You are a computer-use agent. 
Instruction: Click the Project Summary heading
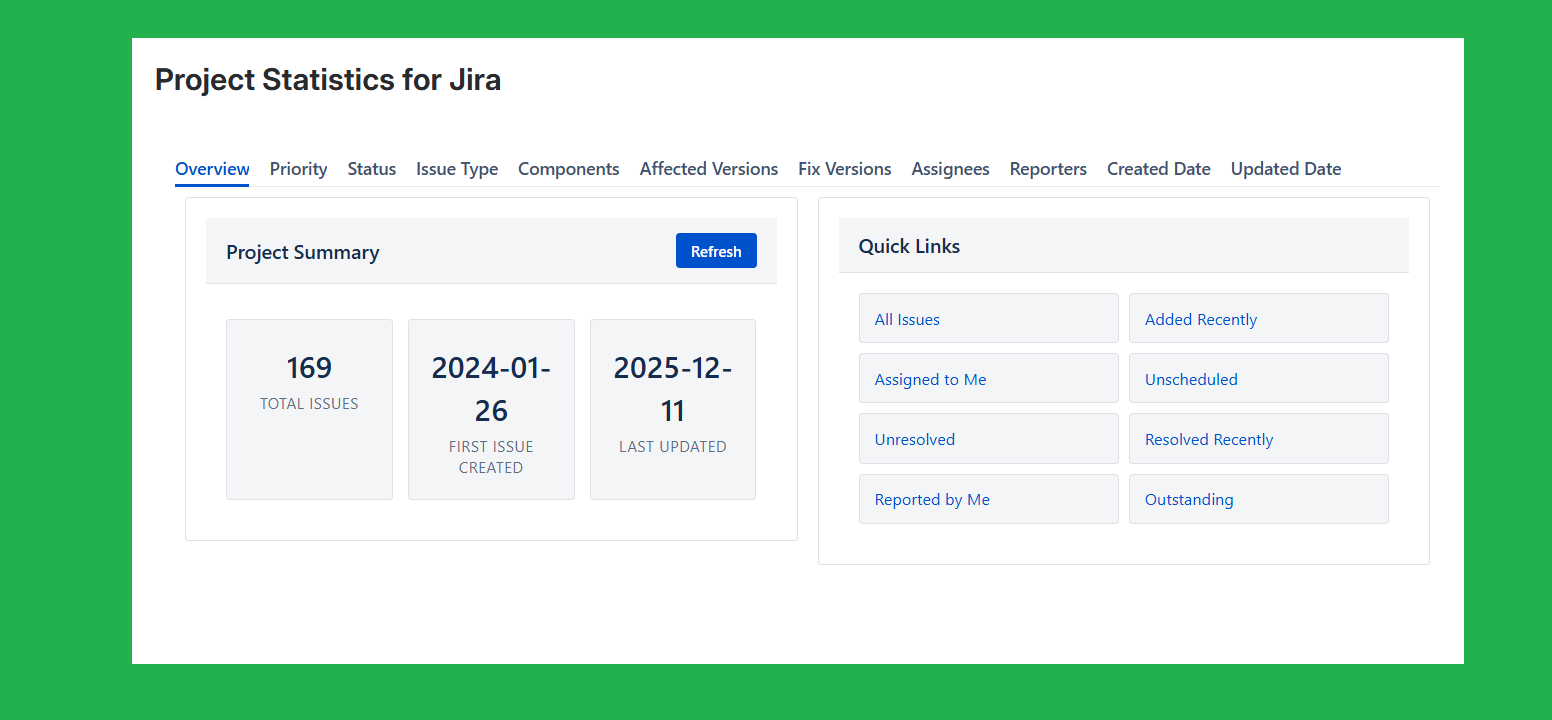coord(303,252)
